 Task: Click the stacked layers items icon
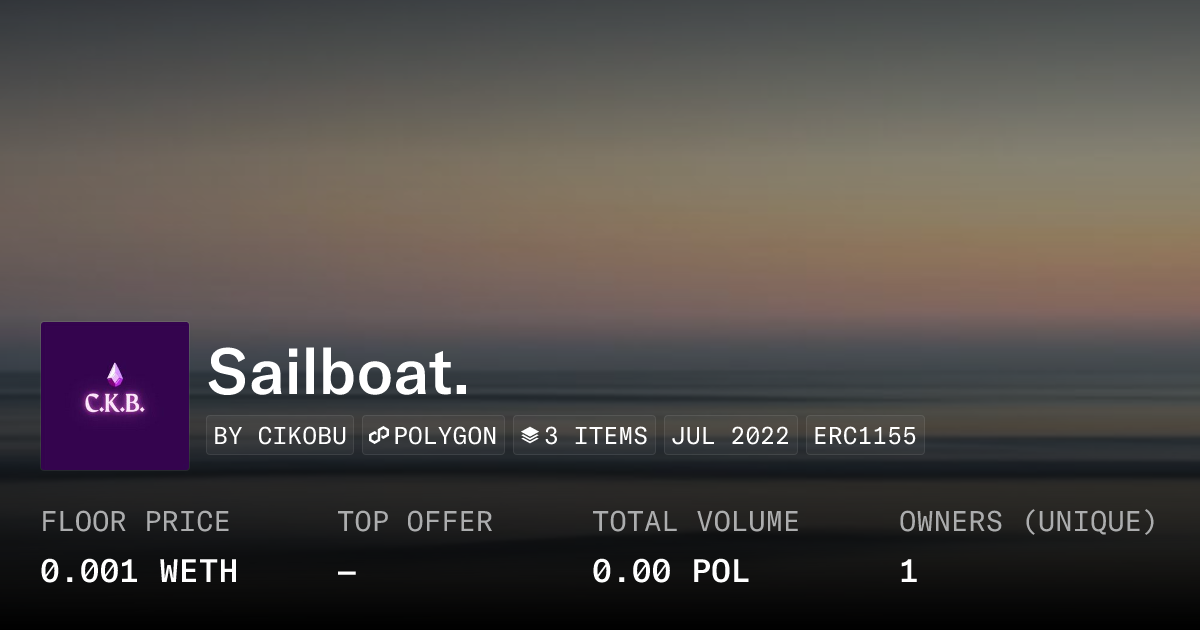pyautogui.click(x=530, y=436)
